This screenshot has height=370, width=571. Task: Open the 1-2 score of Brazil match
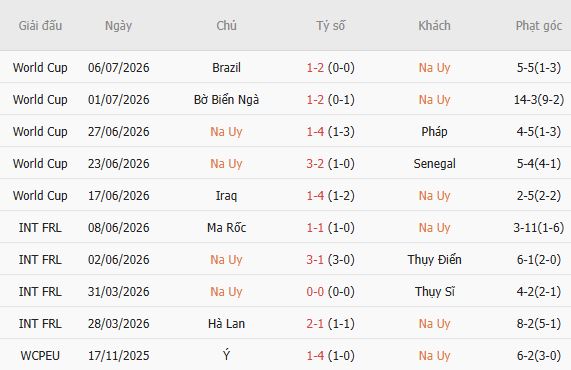click(315, 68)
